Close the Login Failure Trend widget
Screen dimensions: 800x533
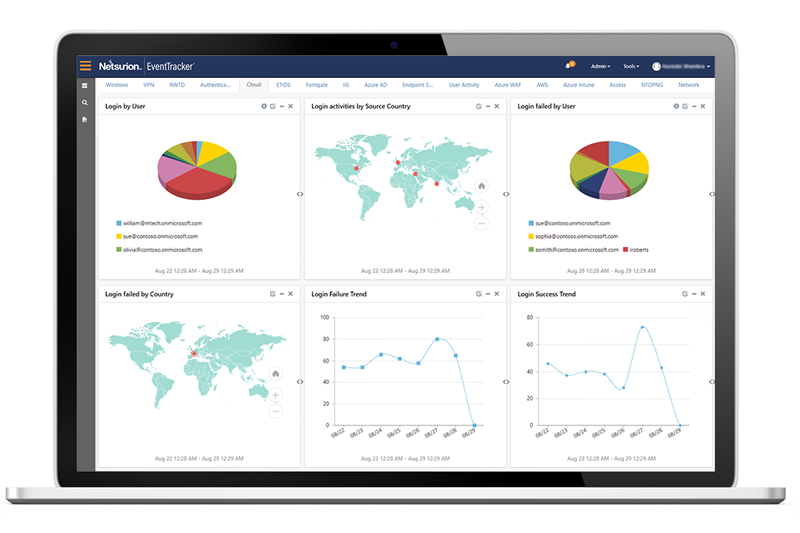pyautogui.click(x=496, y=294)
